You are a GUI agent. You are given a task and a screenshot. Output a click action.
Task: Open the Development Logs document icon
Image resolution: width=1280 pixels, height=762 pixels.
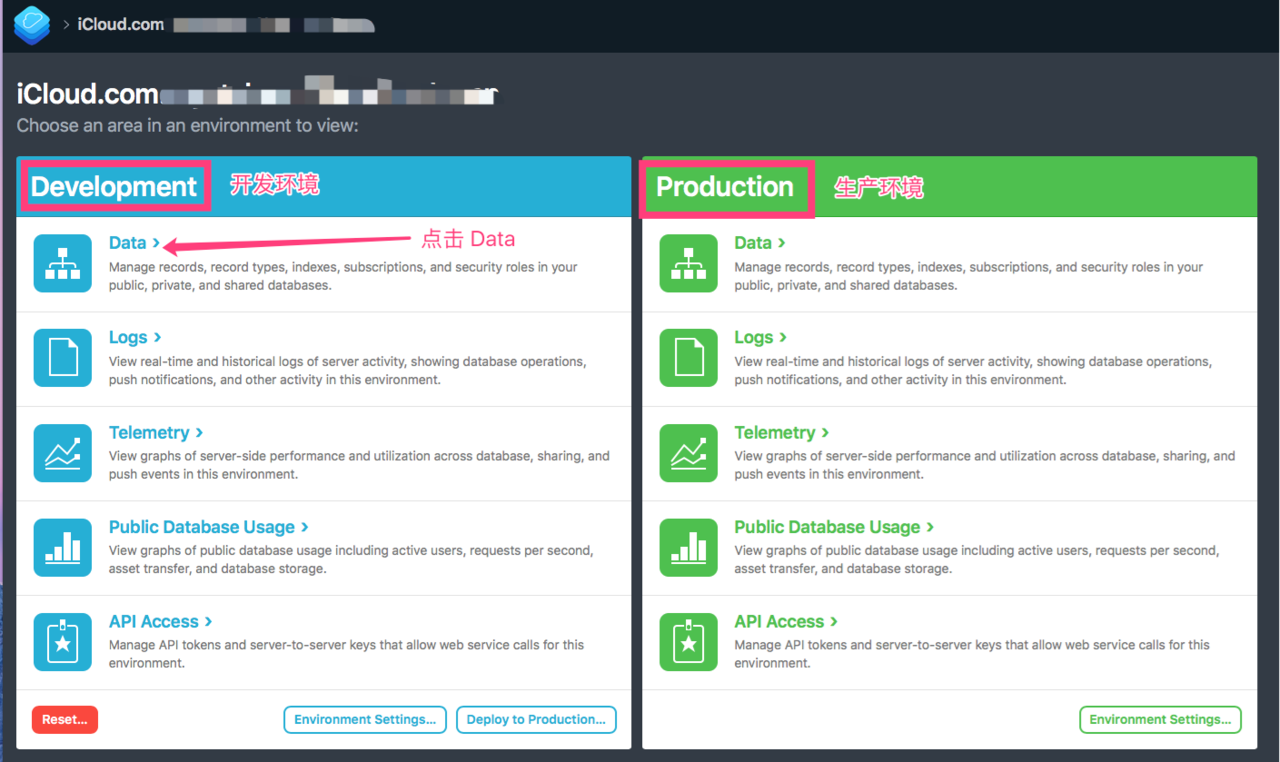pos(63,357)
